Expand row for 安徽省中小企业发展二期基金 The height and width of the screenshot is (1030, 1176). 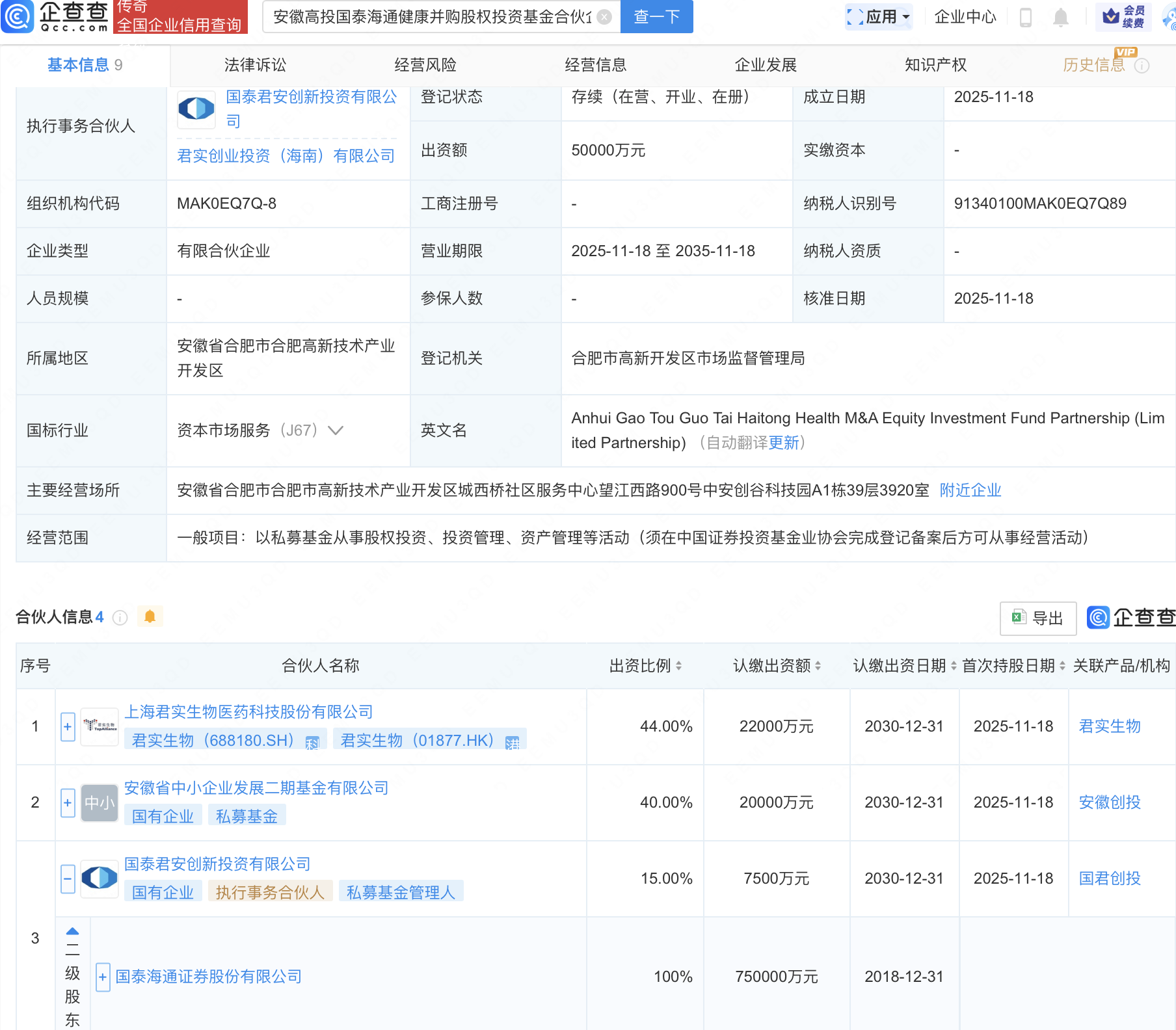(68, 802)
